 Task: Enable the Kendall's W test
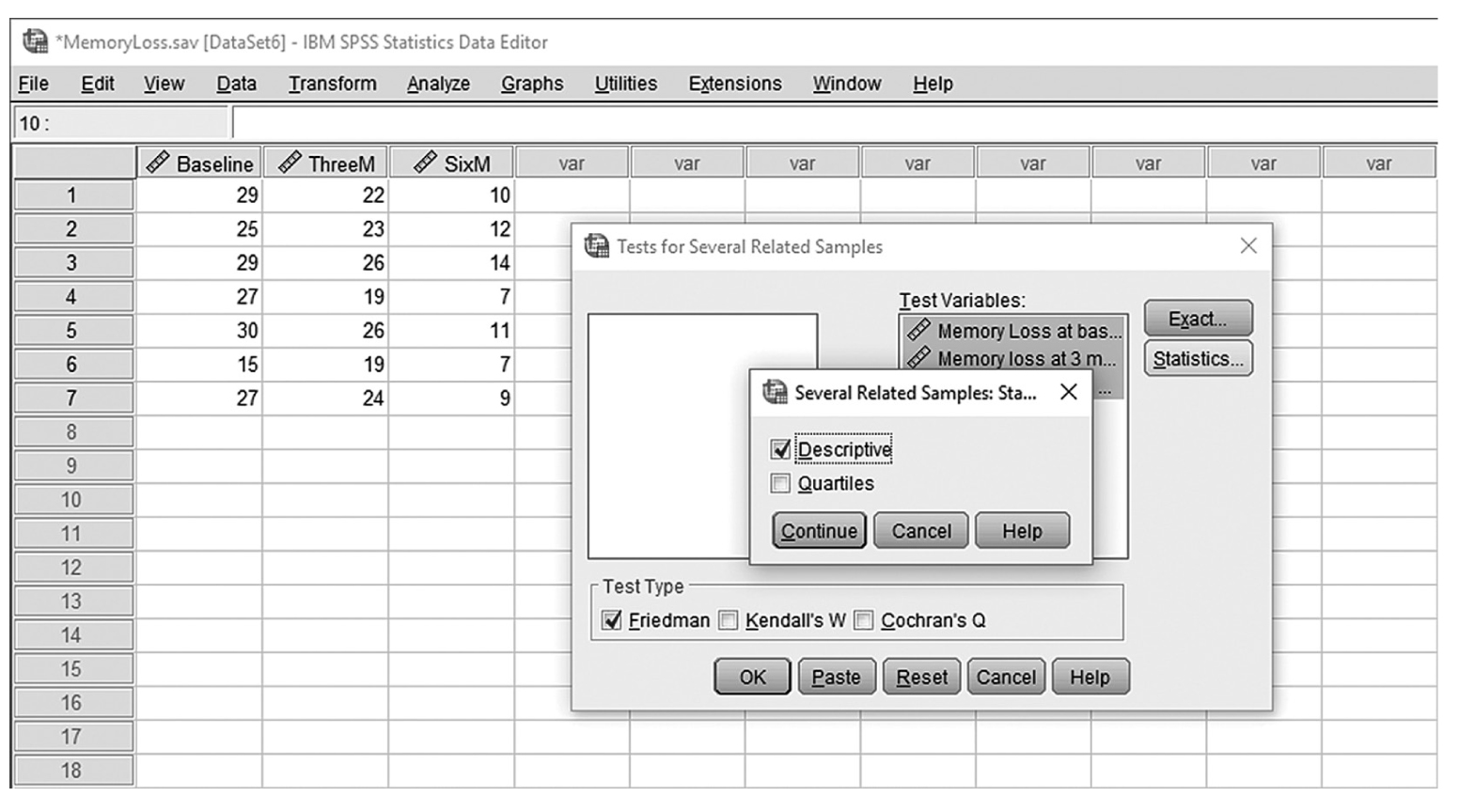(729, 620)
